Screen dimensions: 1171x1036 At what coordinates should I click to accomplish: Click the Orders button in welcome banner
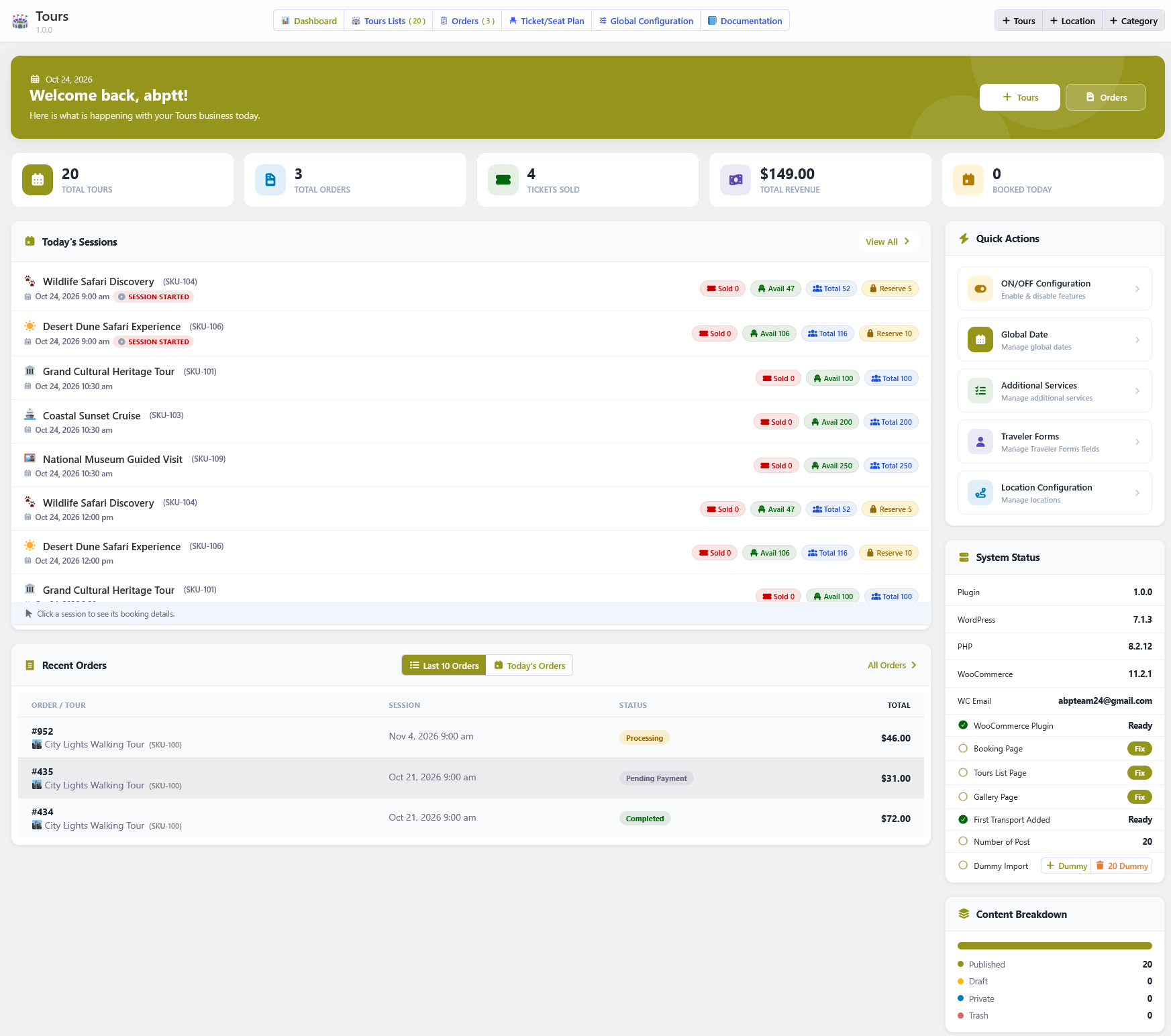pyautogui.click(x=1106, y=97)
